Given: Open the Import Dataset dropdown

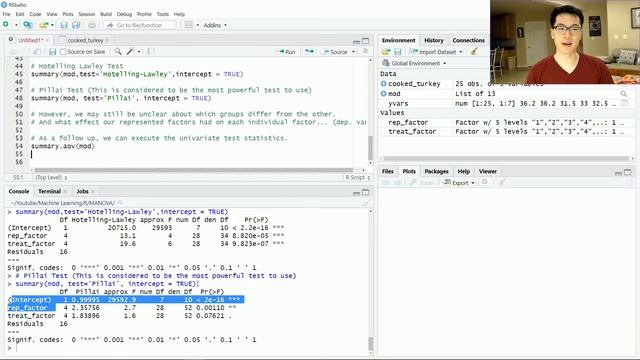Looking at the screenshot, I should pyautogui.click(x=436, y=52).
